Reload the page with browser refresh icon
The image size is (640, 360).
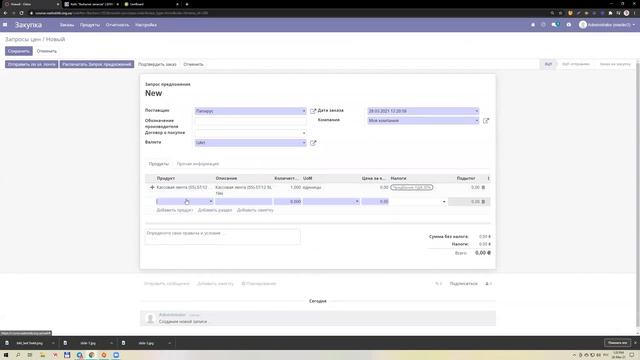point(21,13)
